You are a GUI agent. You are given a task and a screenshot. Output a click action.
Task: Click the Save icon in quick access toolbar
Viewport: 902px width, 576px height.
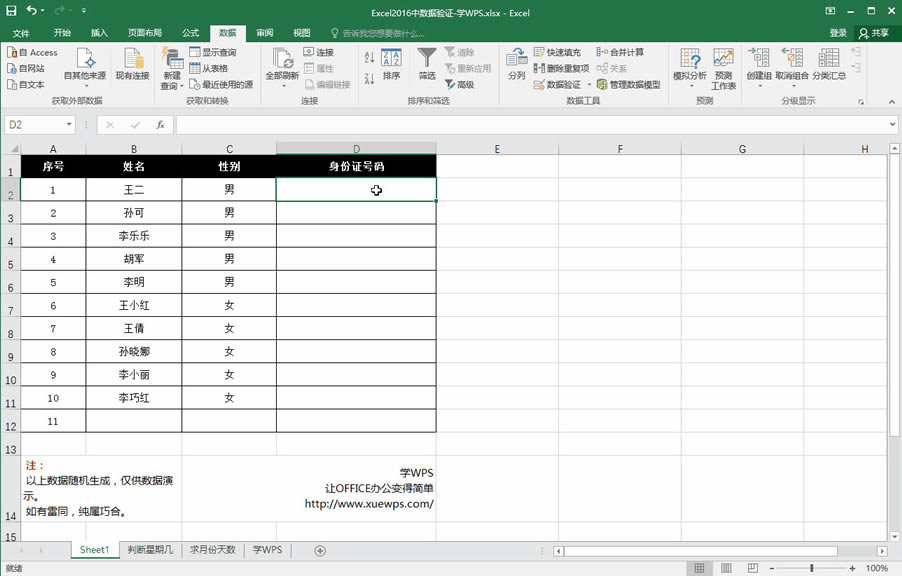11,12
